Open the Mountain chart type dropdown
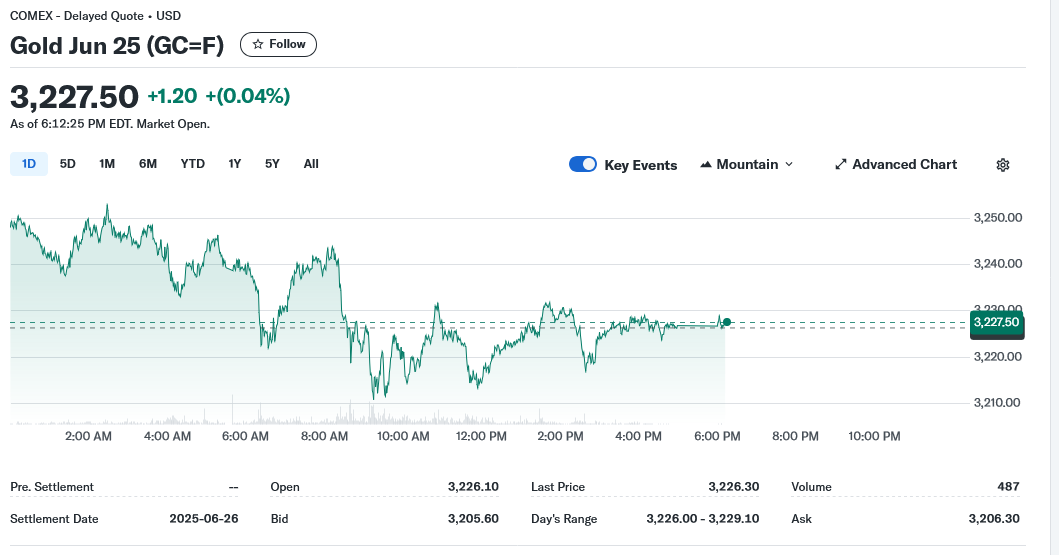 pyautogui.click(x=746, y=165)
